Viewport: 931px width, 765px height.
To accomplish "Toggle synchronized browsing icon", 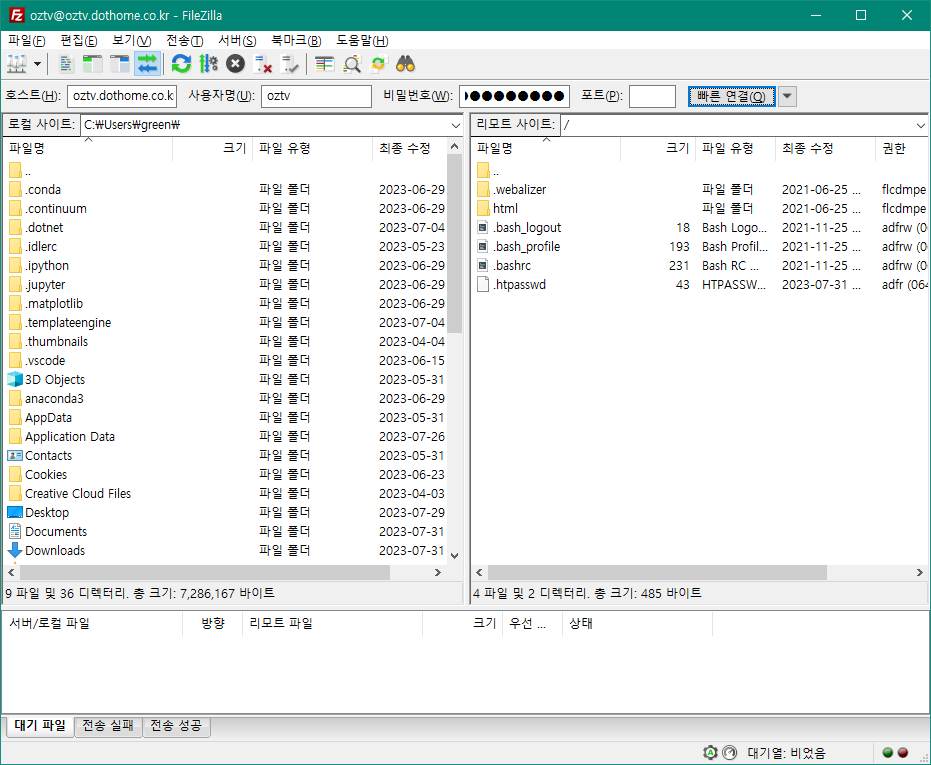I will pyautogui.click(x=378, y=64).
